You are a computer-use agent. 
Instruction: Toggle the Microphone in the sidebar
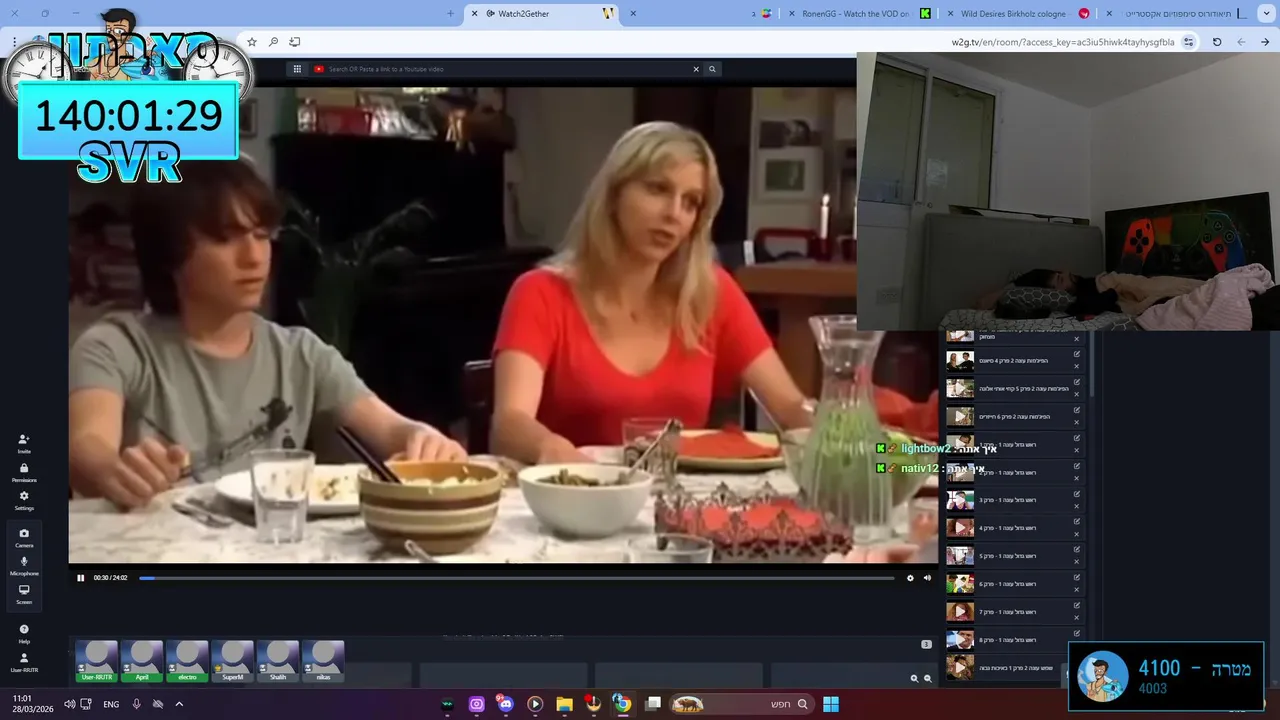pyautogui.click(x=24, y=566)
